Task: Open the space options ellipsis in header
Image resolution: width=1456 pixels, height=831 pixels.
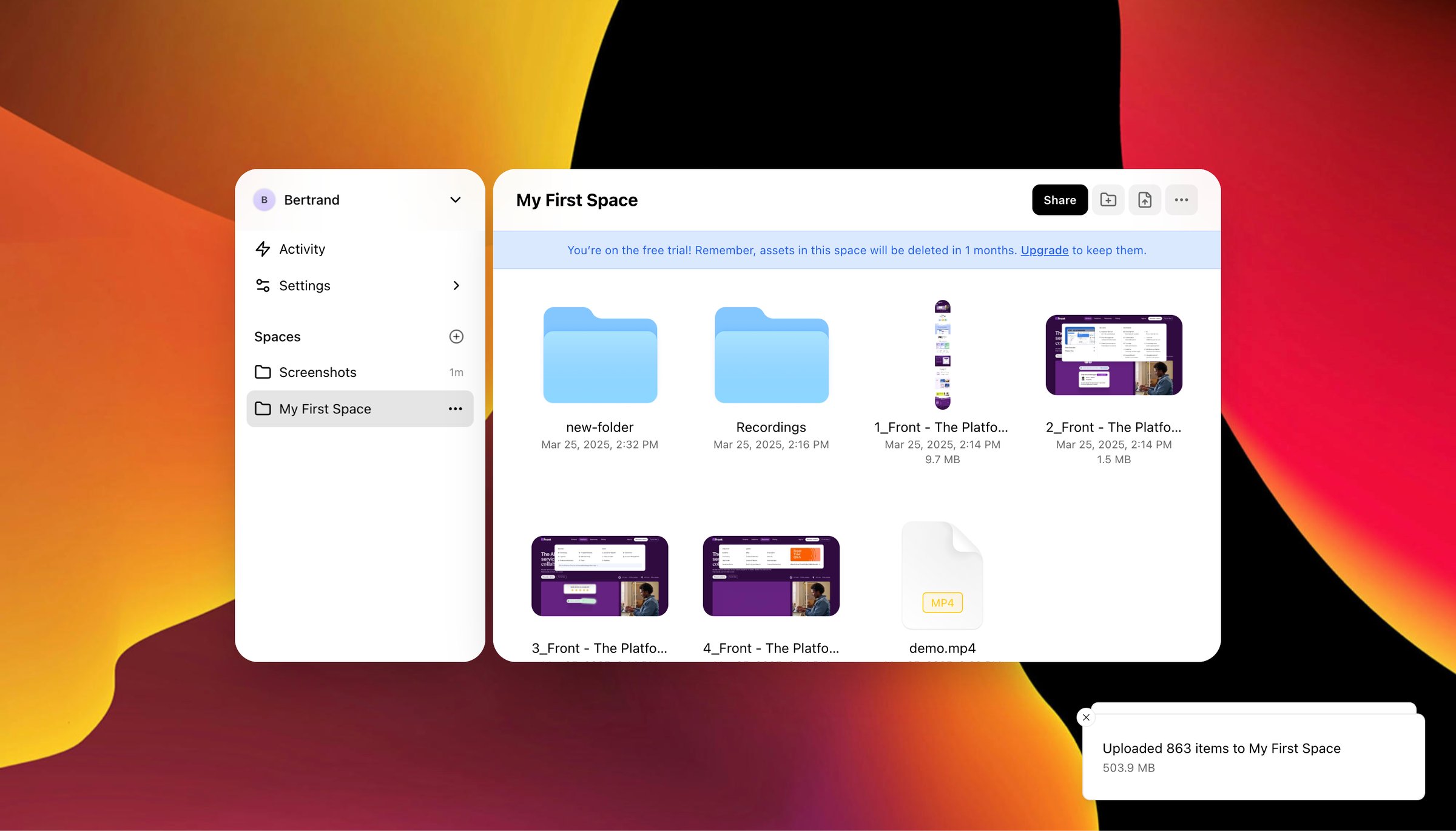Action: coord(1181,200)
